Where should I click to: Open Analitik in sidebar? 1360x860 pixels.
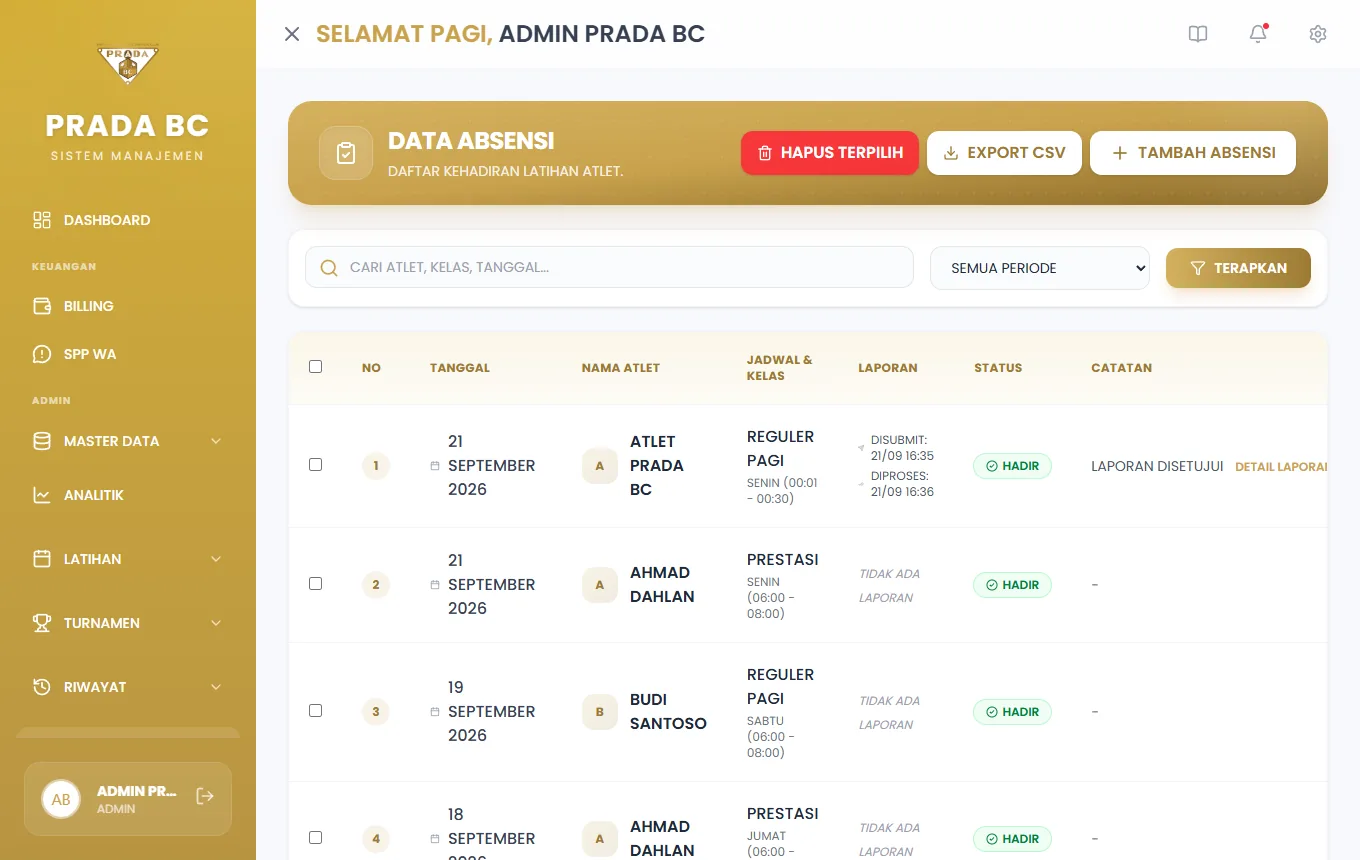[x=127, y=495]
